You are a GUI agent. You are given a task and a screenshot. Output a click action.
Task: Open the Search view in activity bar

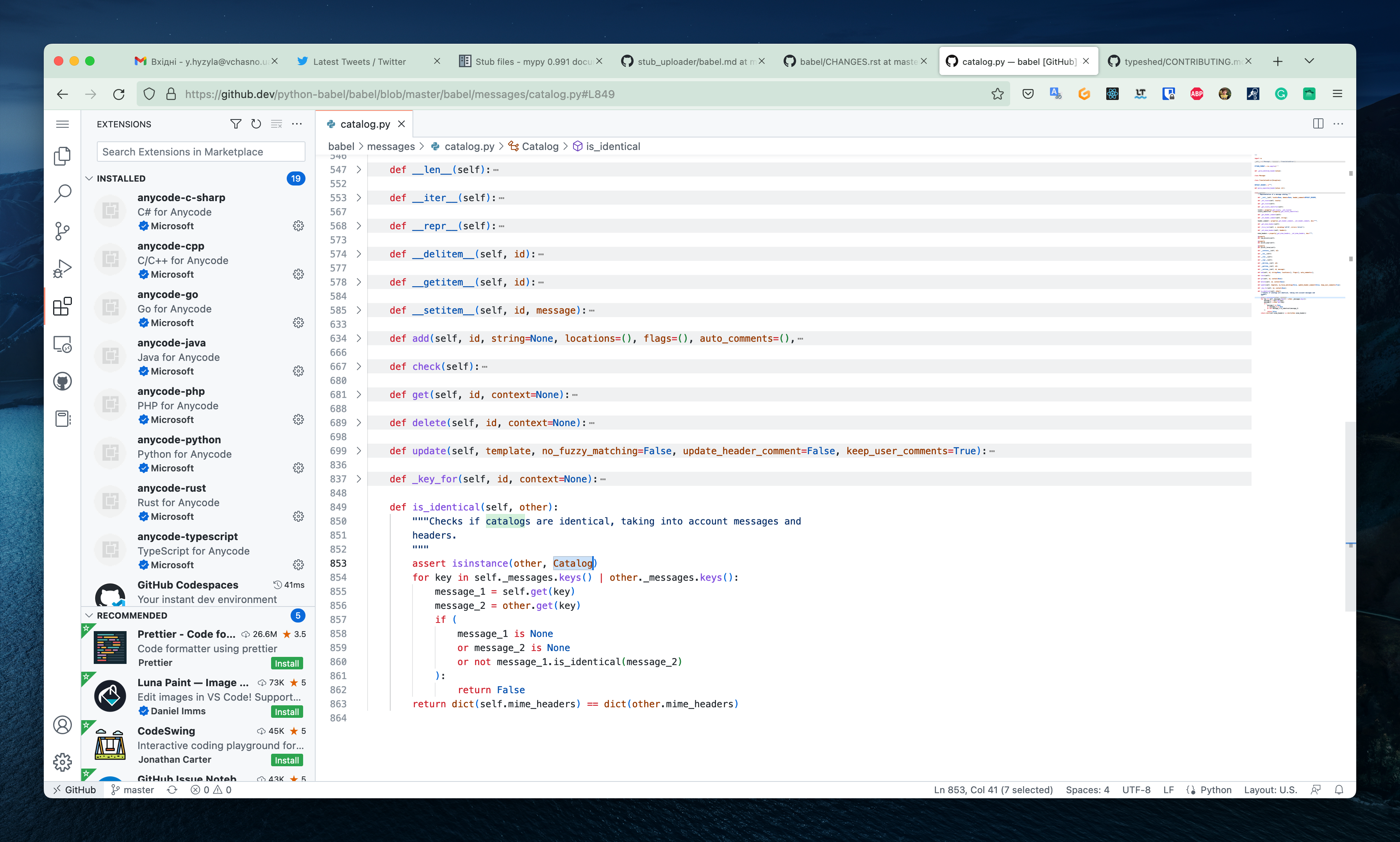click(62, 193)
